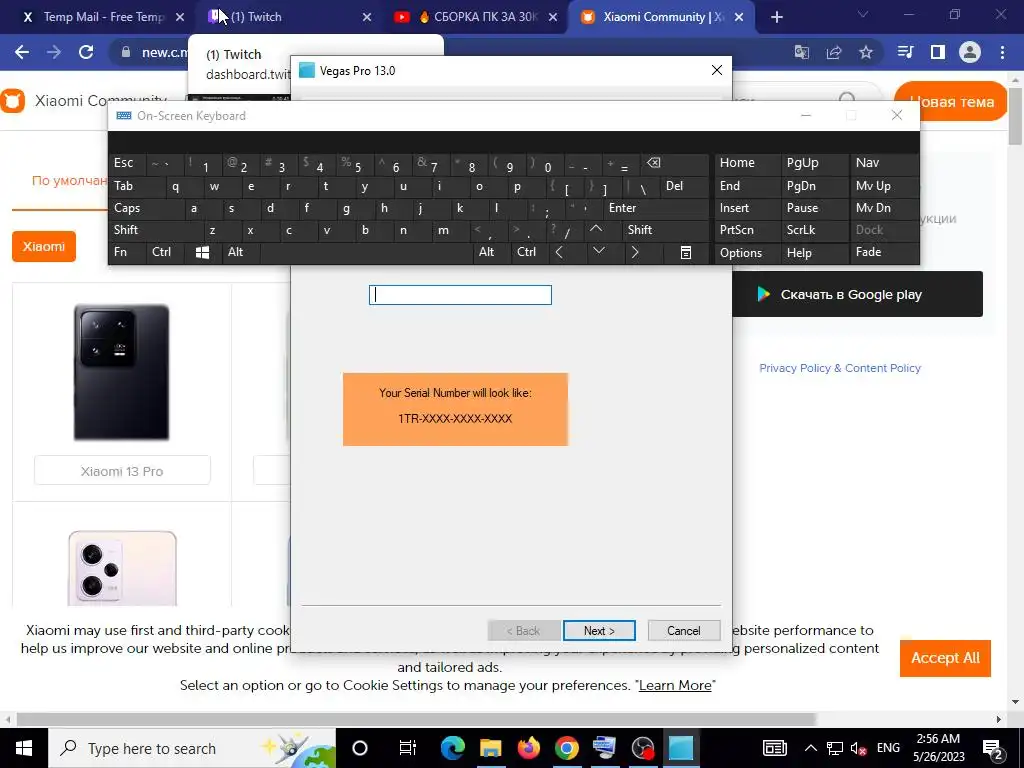Click Скачать в Google play banner
1024x768 pixels.
(857, 295)
